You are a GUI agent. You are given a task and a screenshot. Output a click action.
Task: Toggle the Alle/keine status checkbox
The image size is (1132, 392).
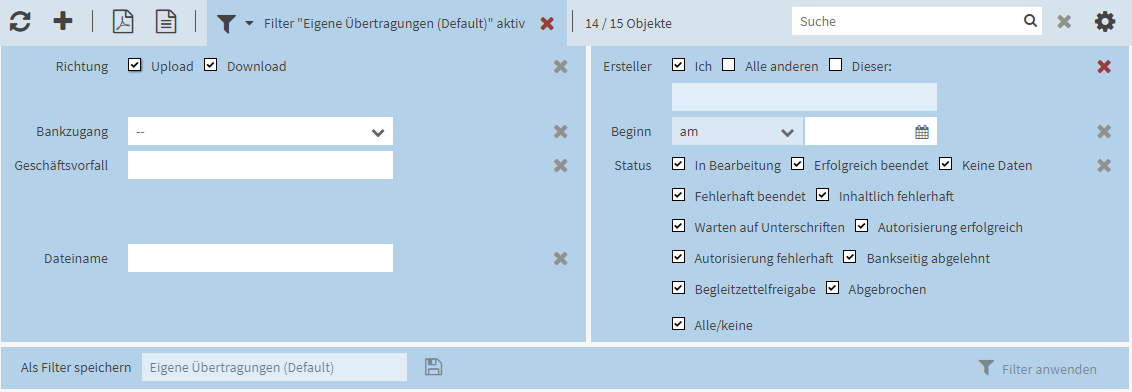(x=678, y=323)
